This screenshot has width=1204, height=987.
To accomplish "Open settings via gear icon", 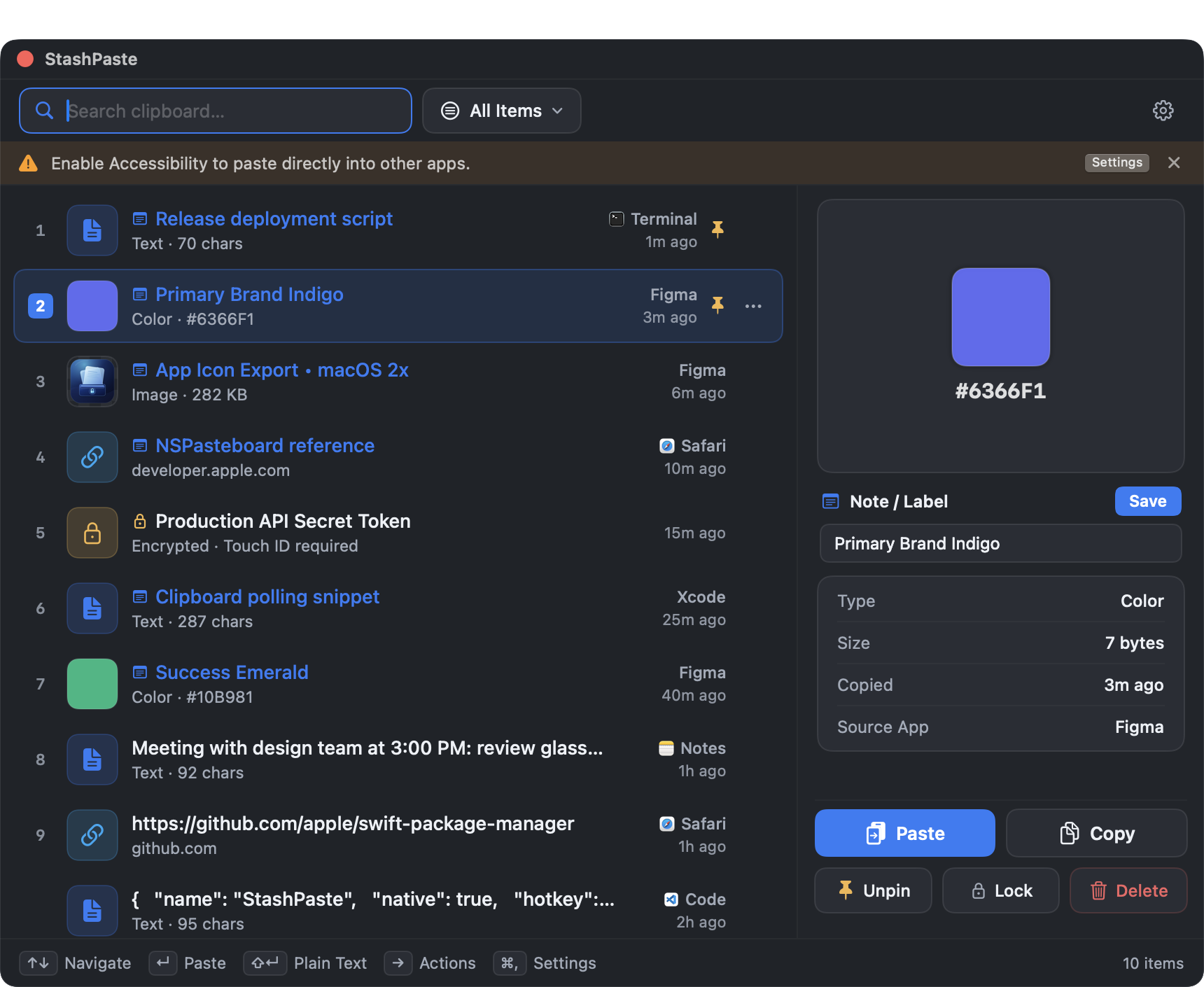I will pos(1163,111).
